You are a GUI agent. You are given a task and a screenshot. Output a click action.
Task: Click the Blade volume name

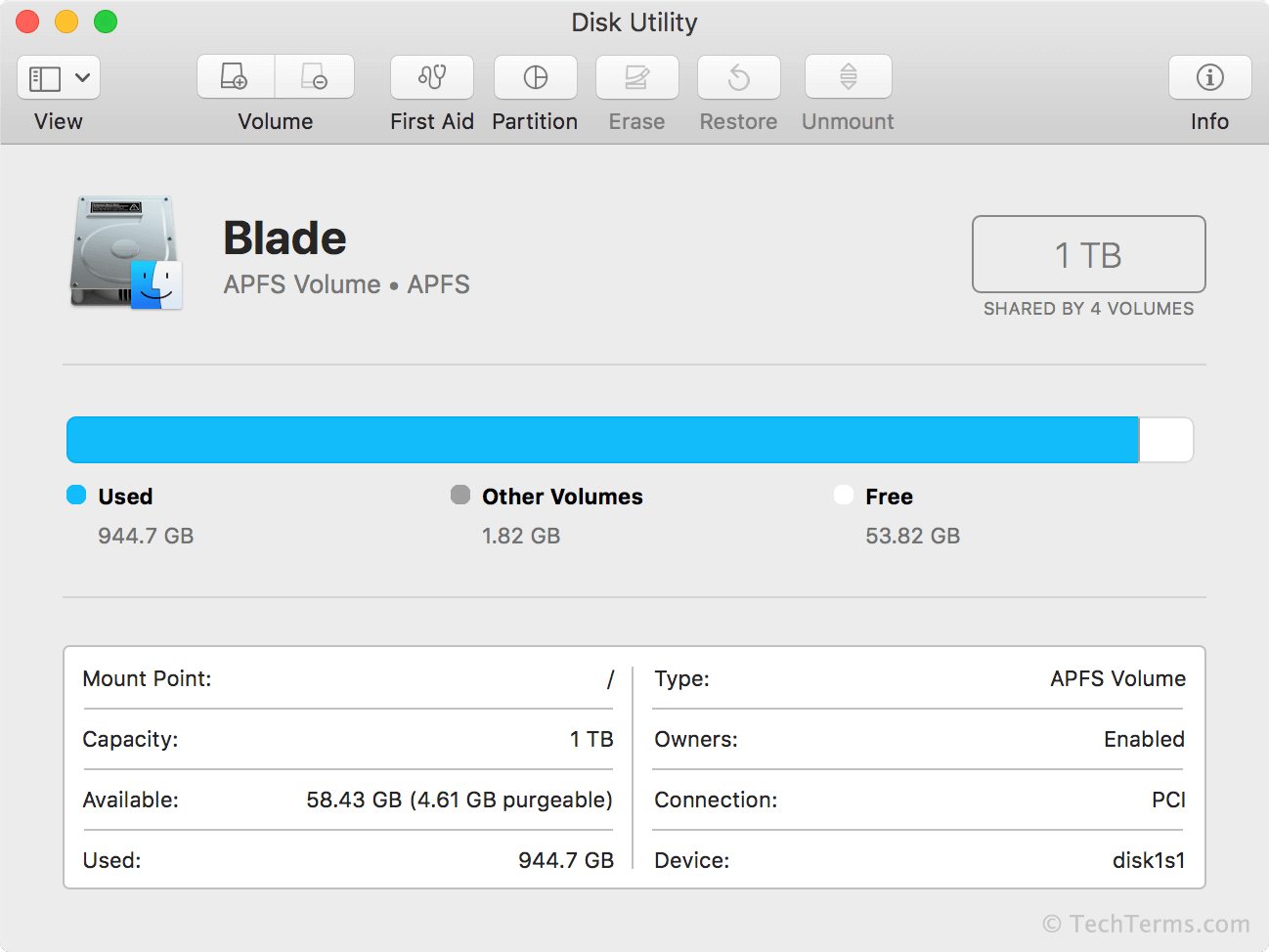[284, 238]
